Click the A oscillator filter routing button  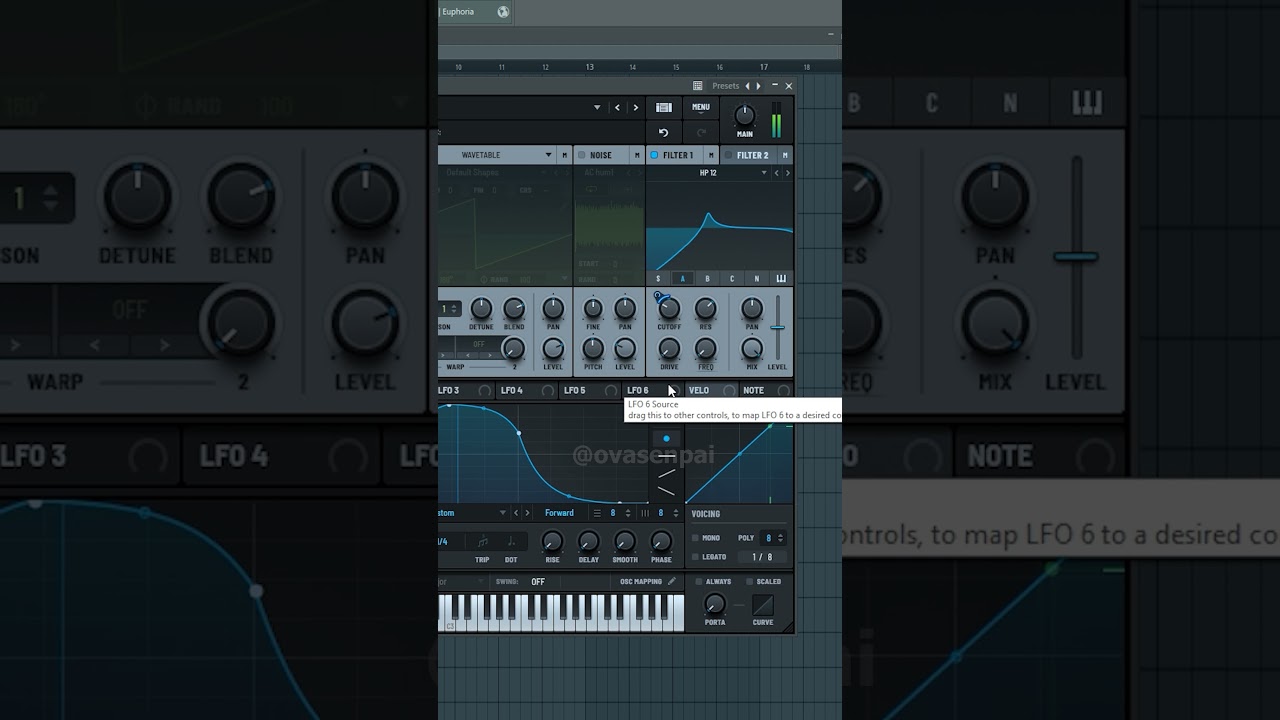click(x=683, y=279)
